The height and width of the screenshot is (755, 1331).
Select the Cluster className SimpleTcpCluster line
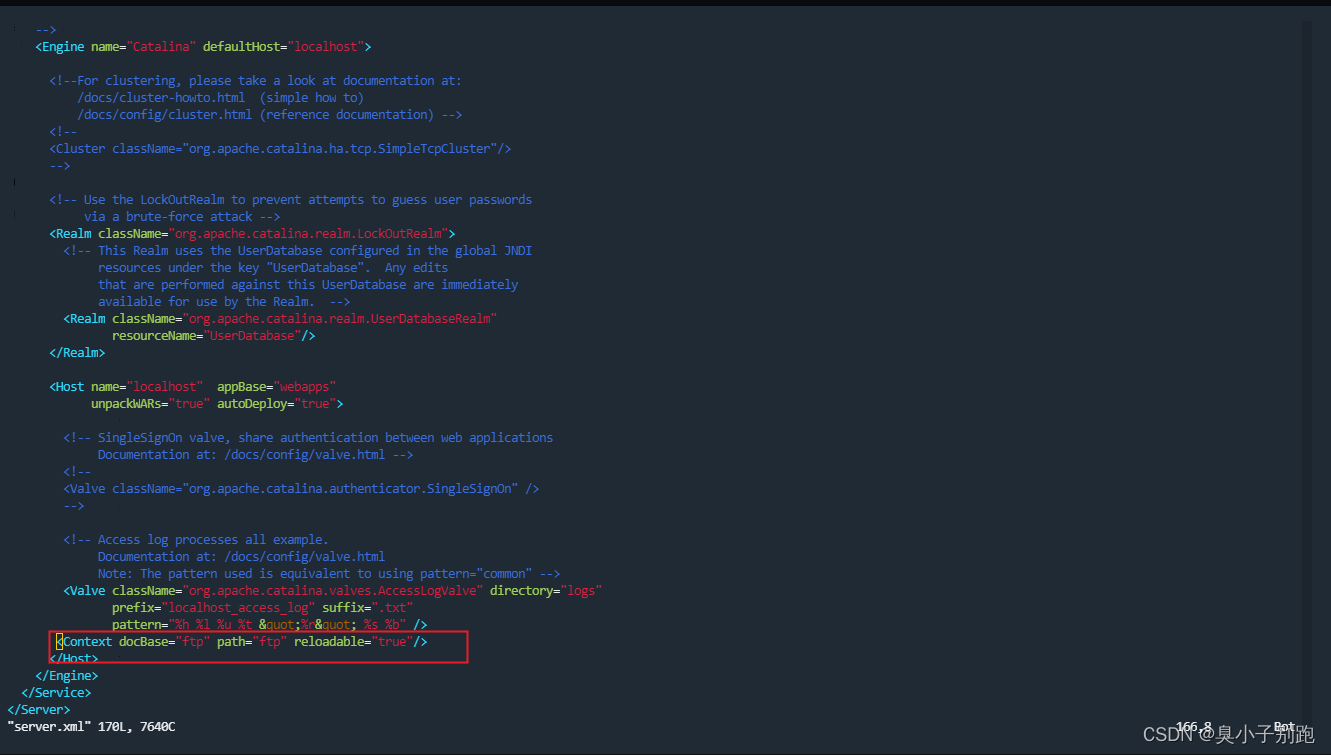pos(280,149)
